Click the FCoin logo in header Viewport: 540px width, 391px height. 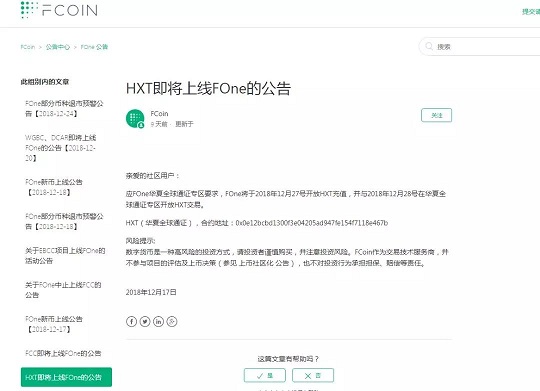coord(59,10)
